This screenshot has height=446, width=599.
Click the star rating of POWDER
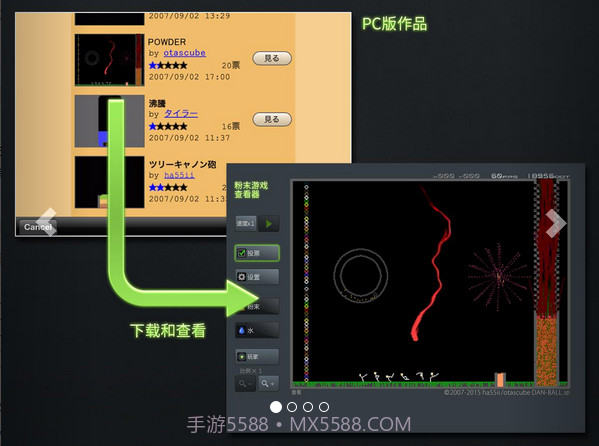(168, 65)
